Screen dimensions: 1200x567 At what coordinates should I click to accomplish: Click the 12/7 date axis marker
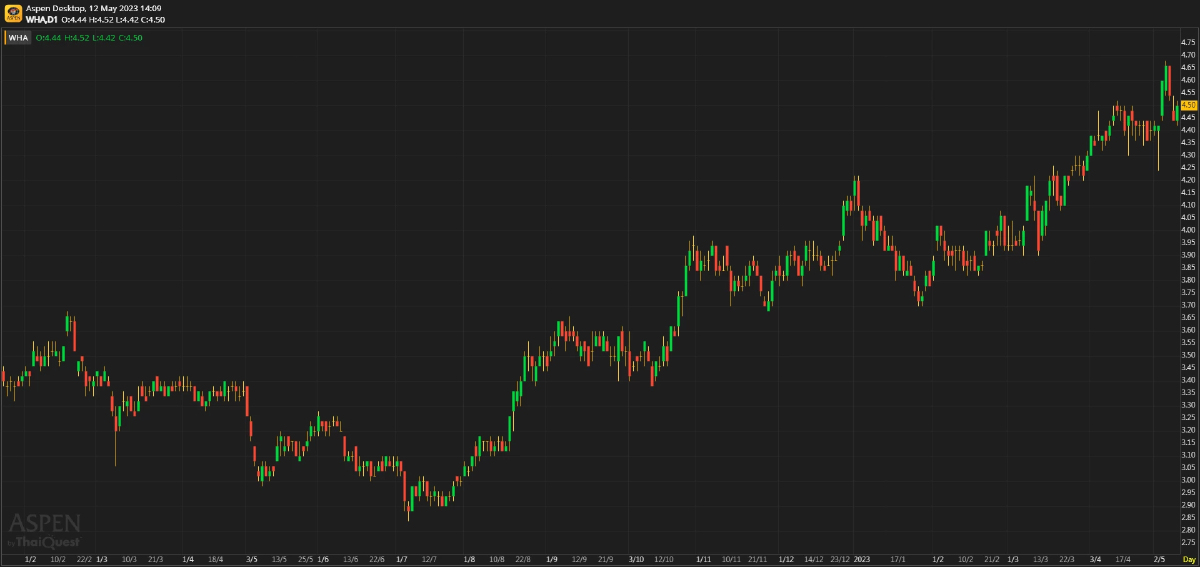pos(429,558)
